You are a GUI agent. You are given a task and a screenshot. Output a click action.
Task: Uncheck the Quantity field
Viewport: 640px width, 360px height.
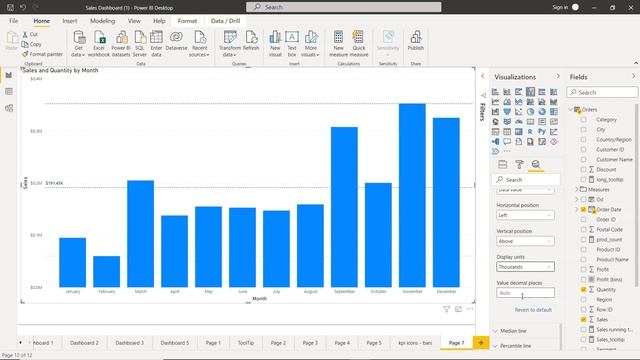(583, 289)
